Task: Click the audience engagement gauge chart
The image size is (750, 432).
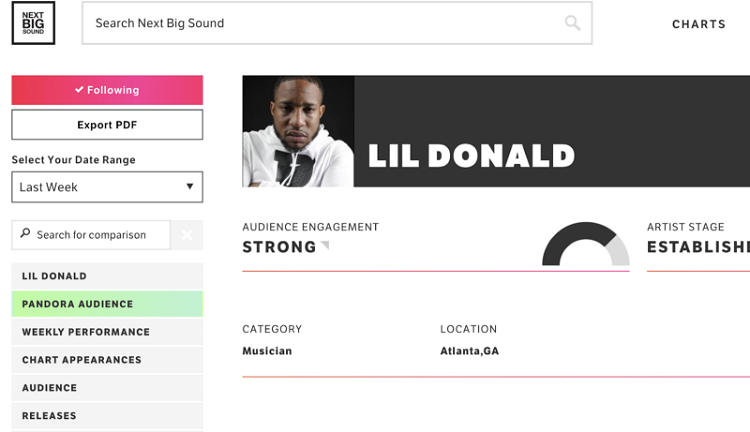Action: pos(585,244)
